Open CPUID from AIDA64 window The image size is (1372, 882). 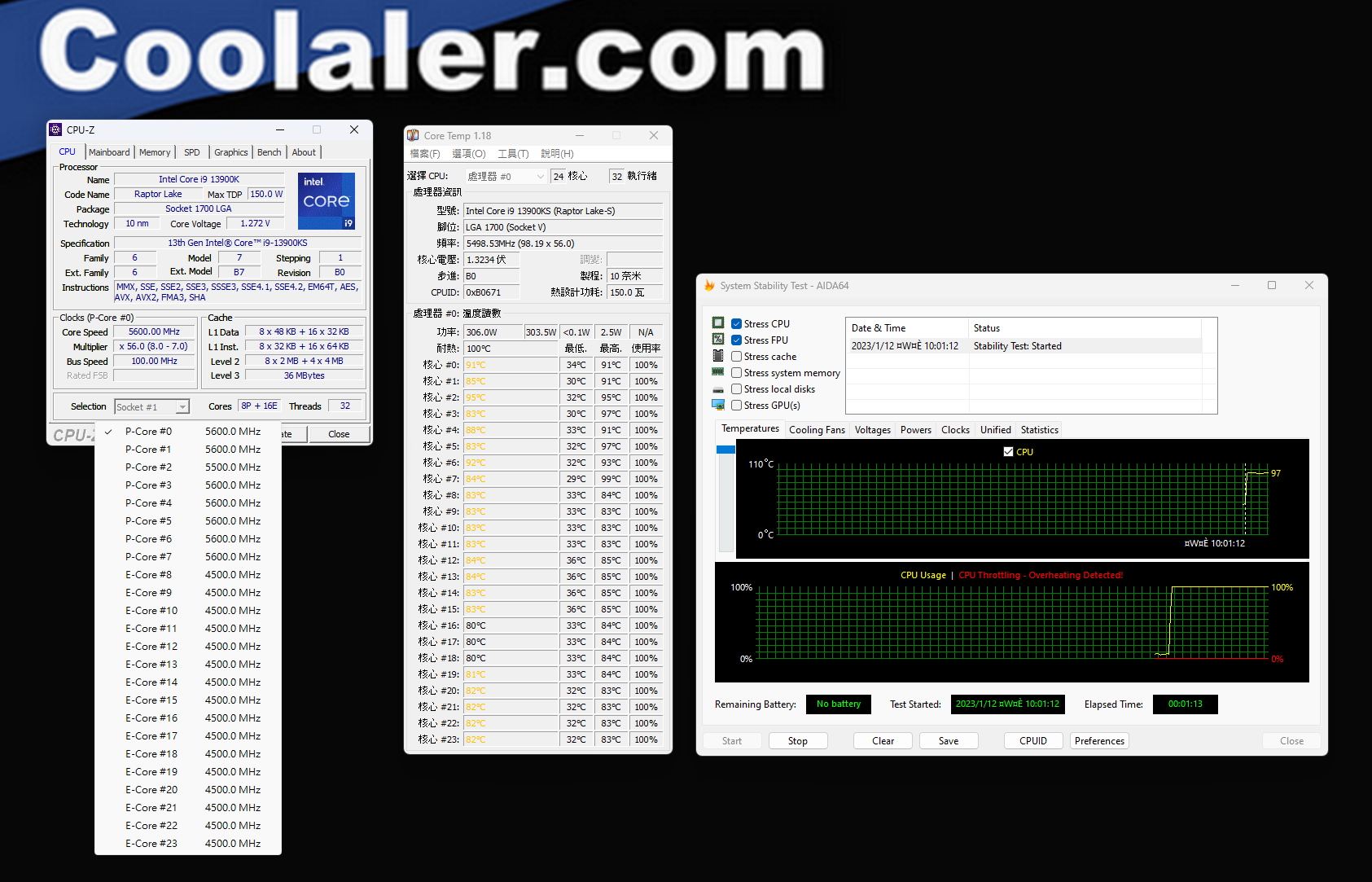pyautogui.click(x=1033, y=741)
